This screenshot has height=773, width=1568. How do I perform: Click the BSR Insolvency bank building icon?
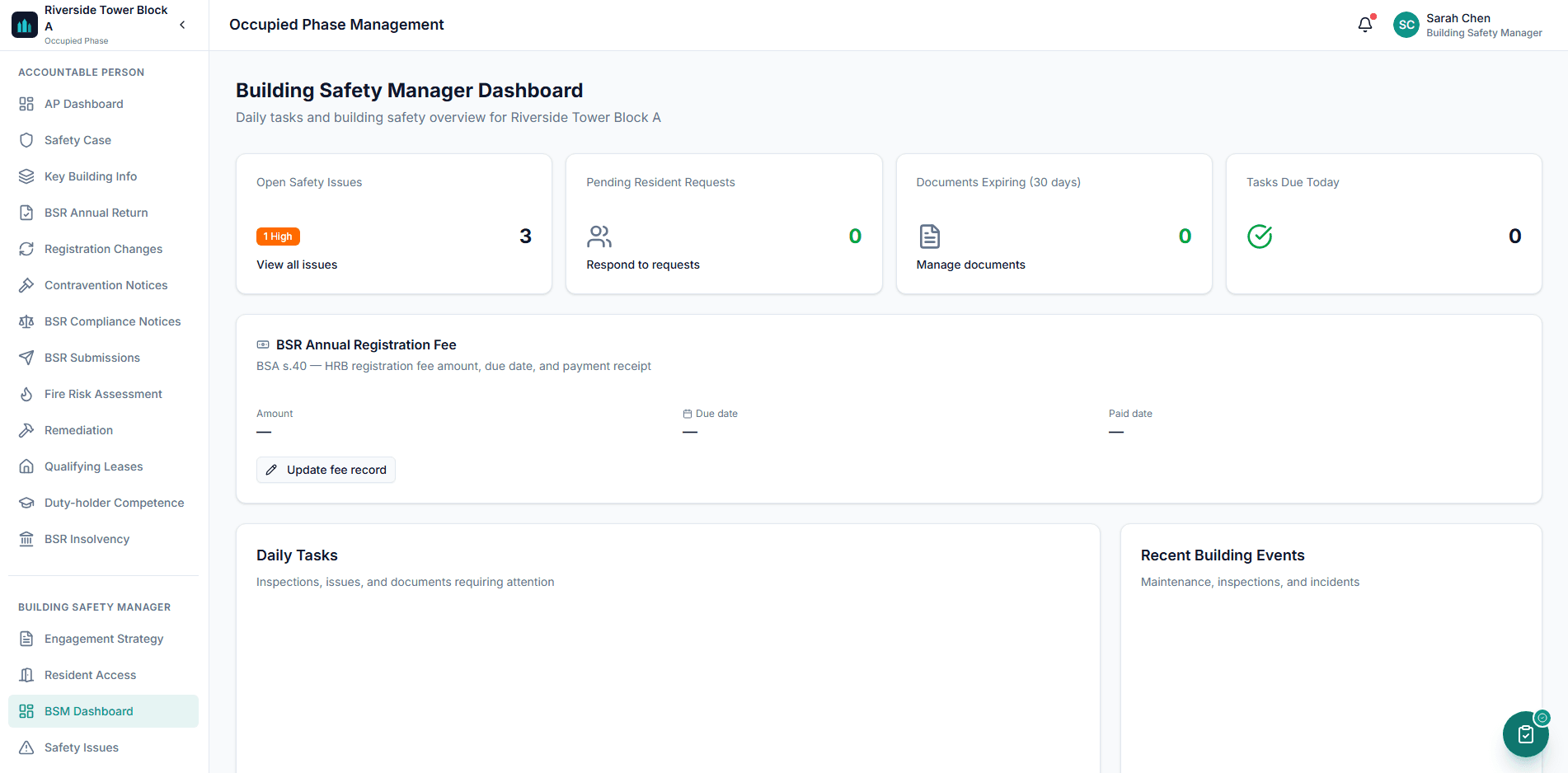click(26, 539)
